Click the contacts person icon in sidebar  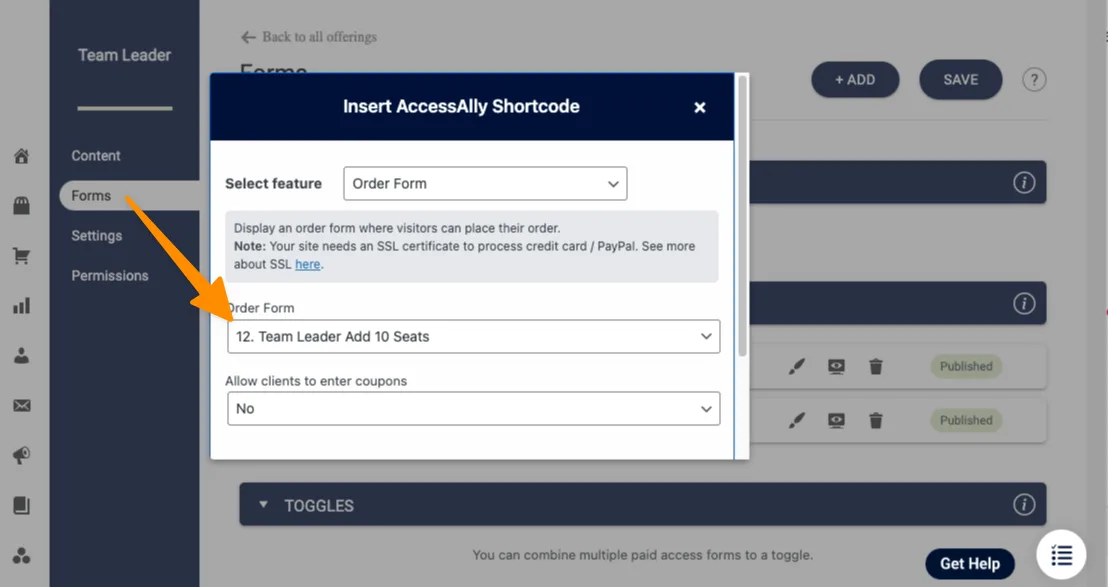(22, 355)
